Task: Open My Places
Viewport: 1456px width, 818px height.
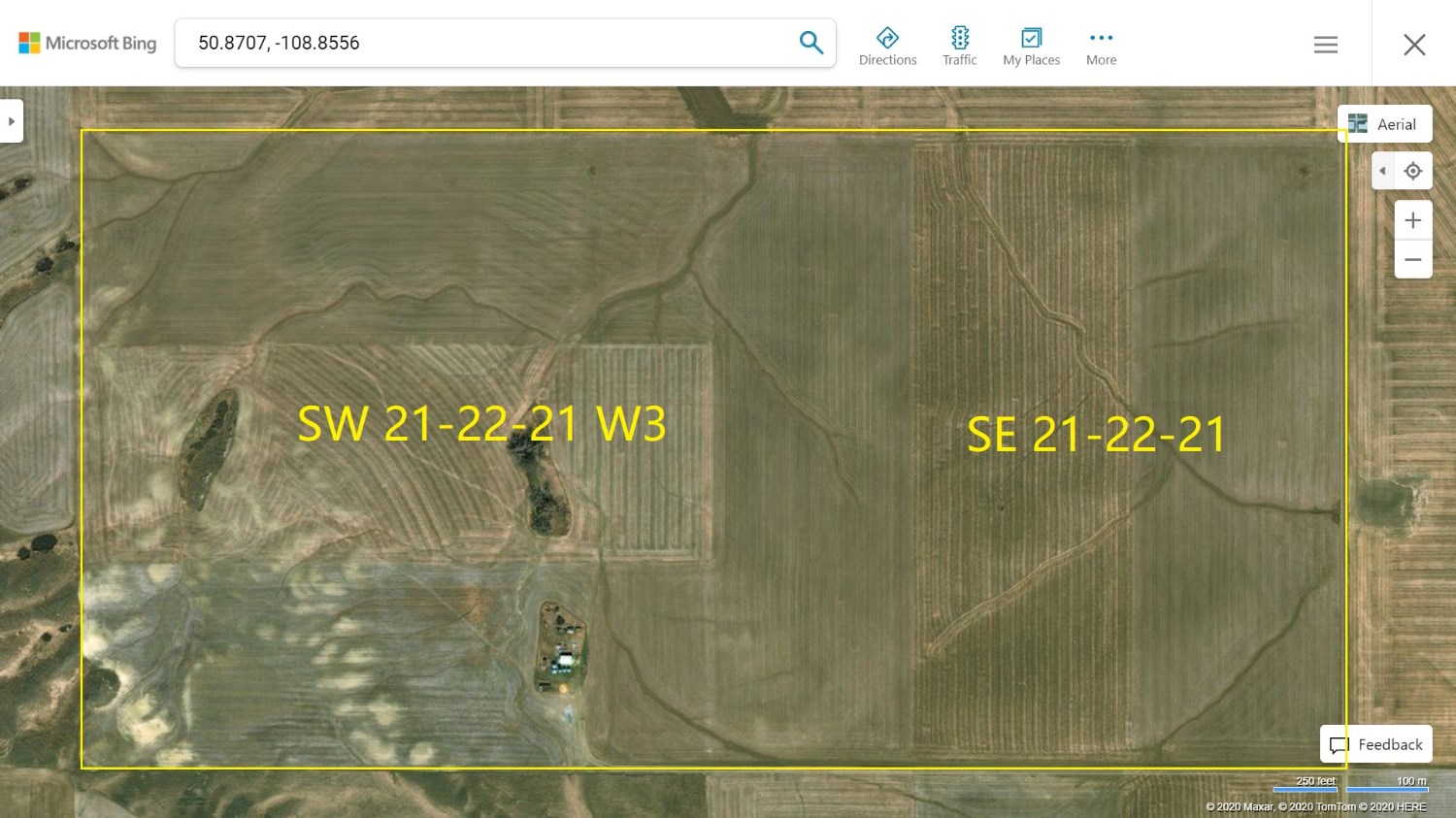Action: pyautogui.click(x=1031, y=47)
